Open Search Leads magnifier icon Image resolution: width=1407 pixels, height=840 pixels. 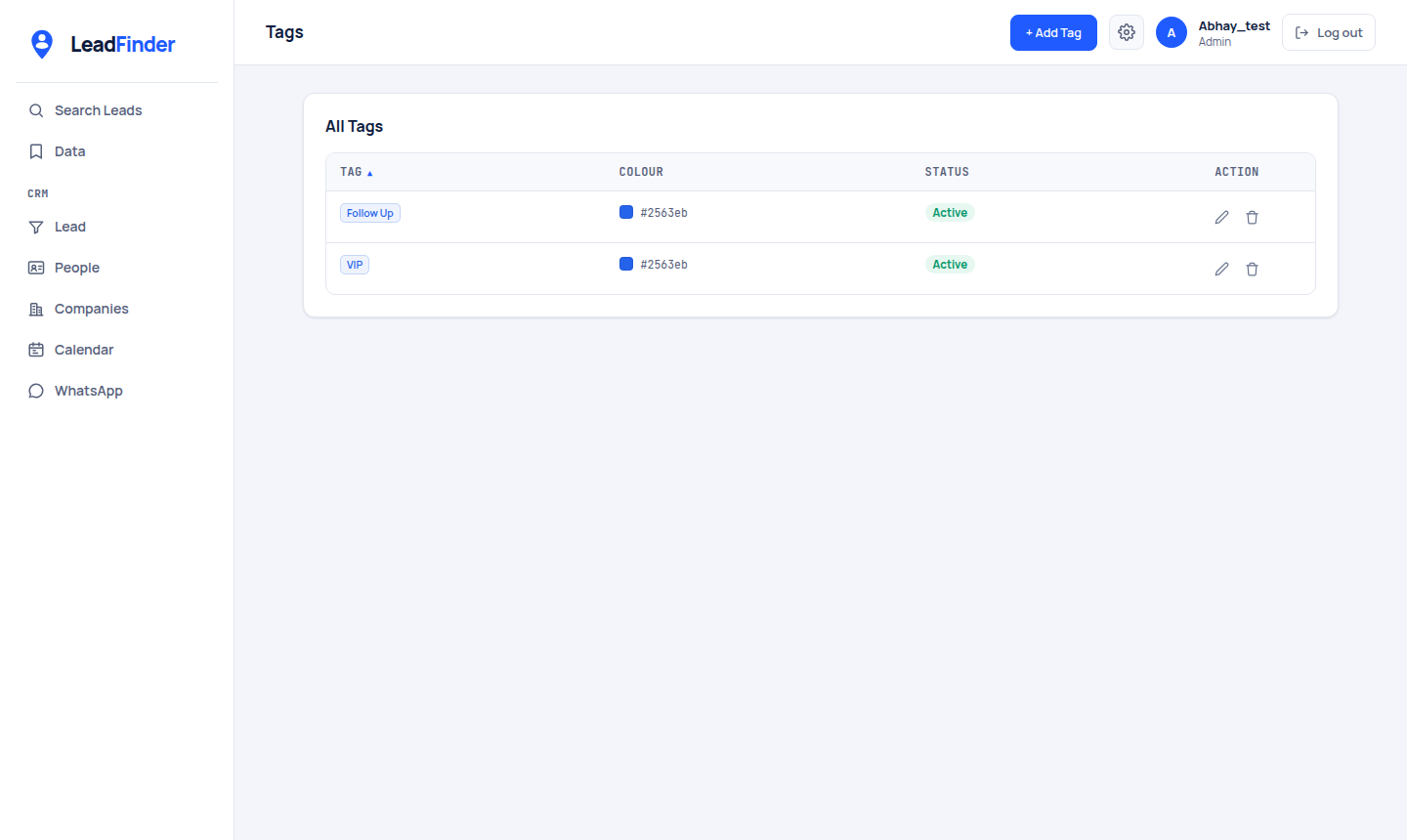[36, 110]
